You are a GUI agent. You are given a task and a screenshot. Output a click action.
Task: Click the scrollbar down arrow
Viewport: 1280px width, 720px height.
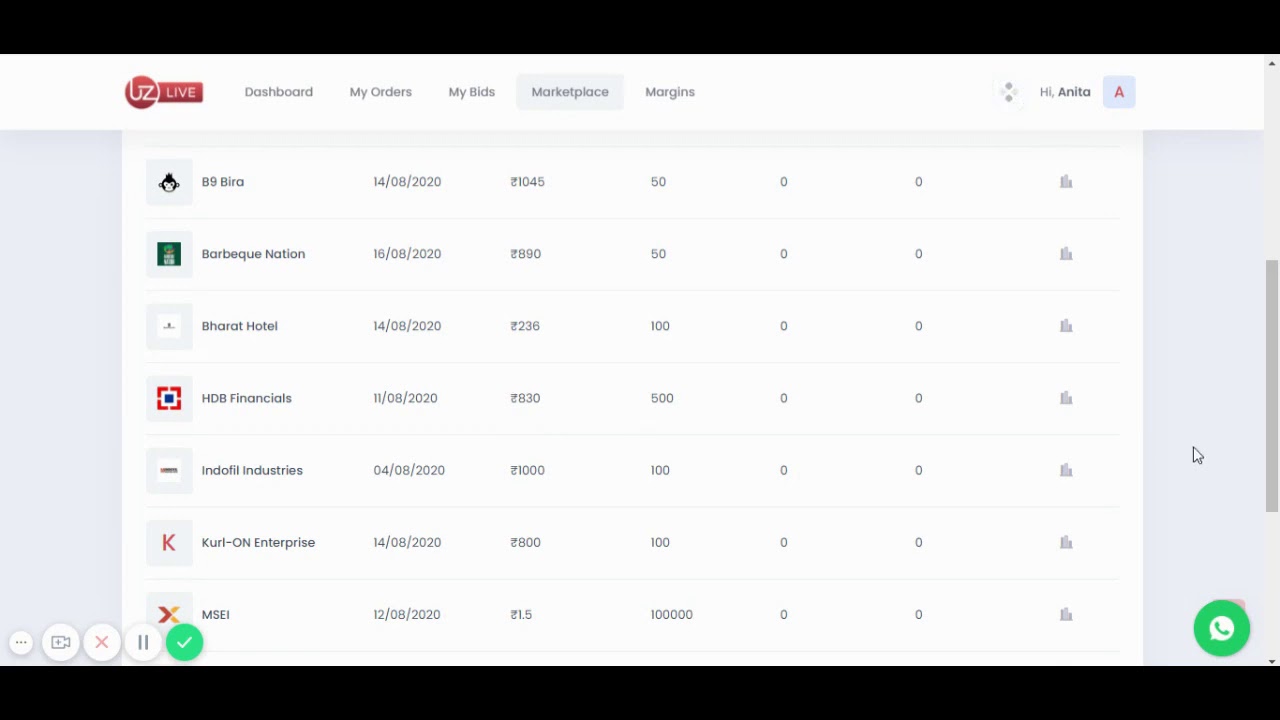click(x=1272, y=660)
